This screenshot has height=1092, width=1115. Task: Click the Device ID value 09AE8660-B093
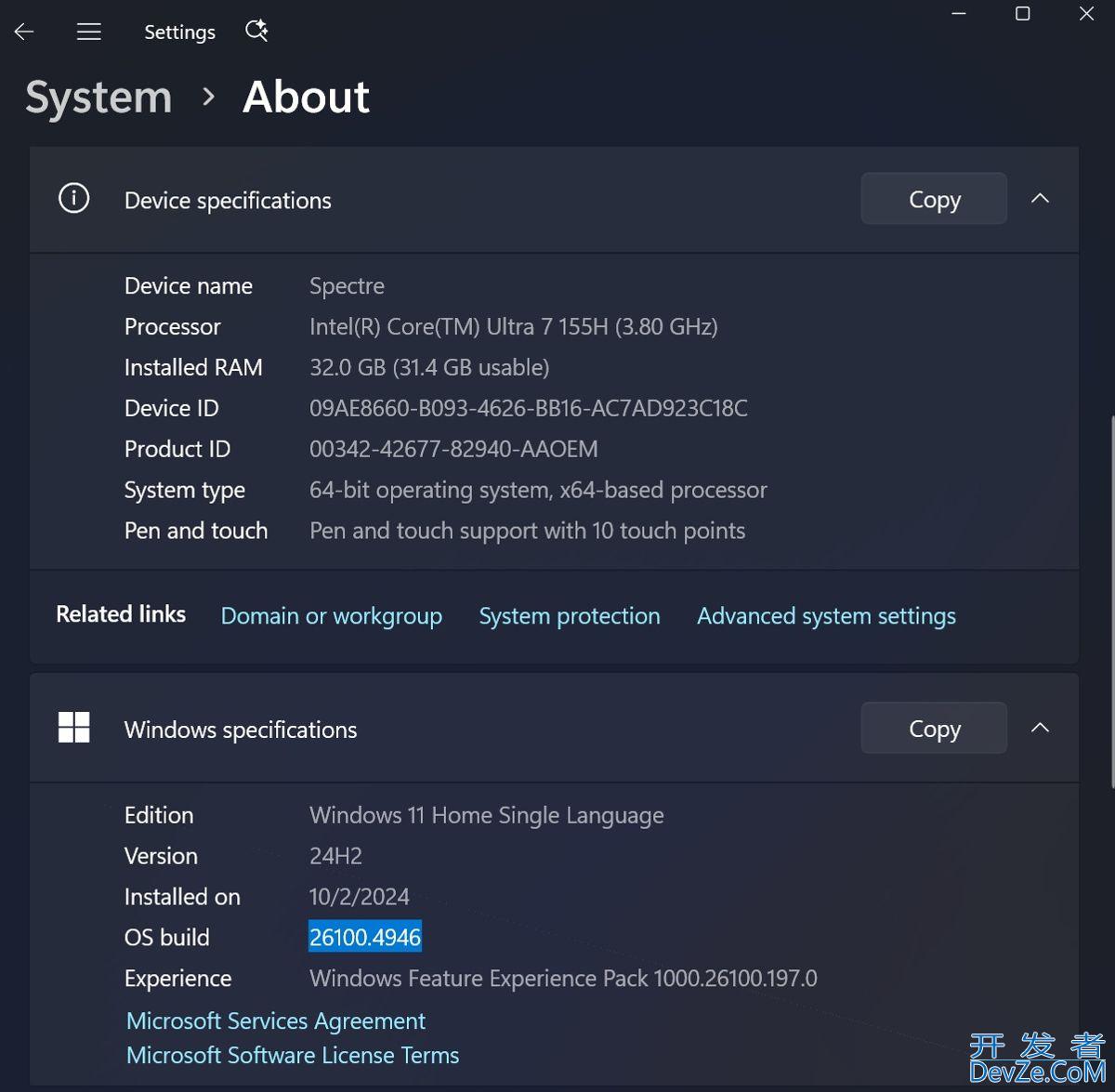529,409
